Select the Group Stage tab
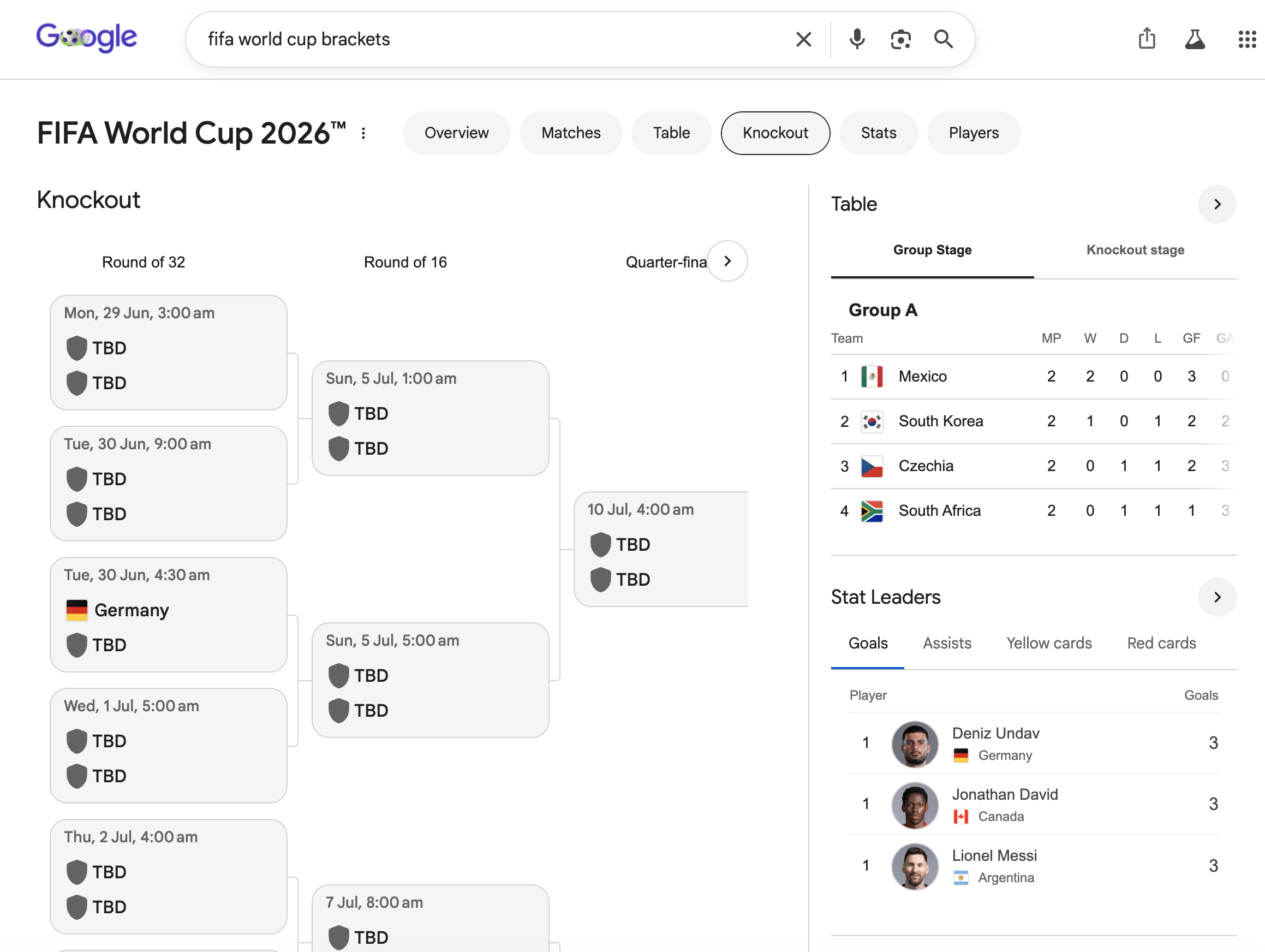Image resolution: width=1265 pixels, height=952 pixels. point(932,250)
